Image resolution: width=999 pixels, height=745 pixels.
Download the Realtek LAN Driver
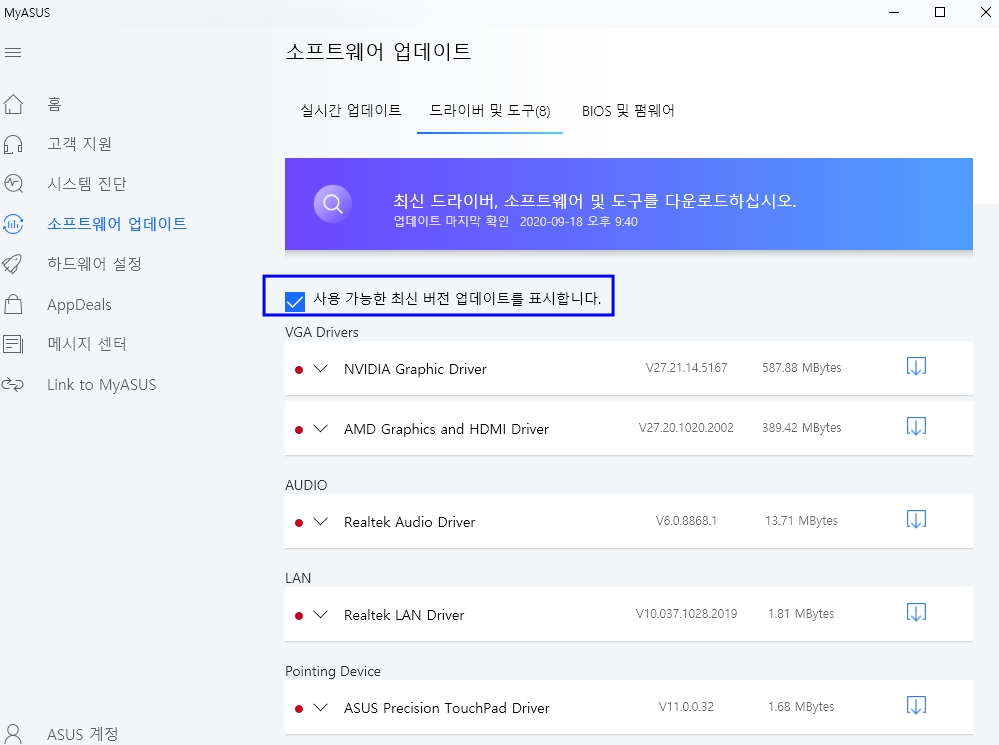pos(916,612)
